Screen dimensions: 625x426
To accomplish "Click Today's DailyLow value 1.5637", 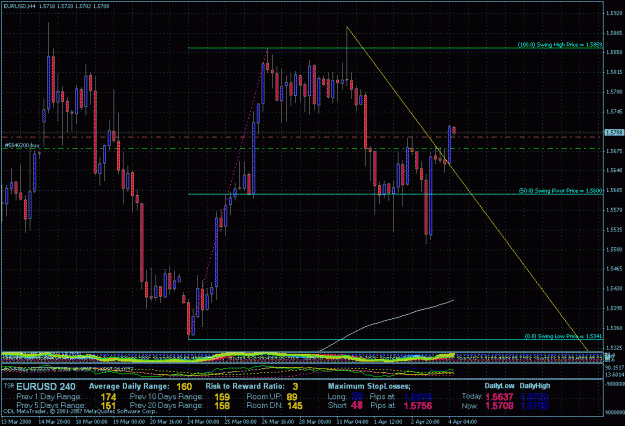I will point(499,397).
